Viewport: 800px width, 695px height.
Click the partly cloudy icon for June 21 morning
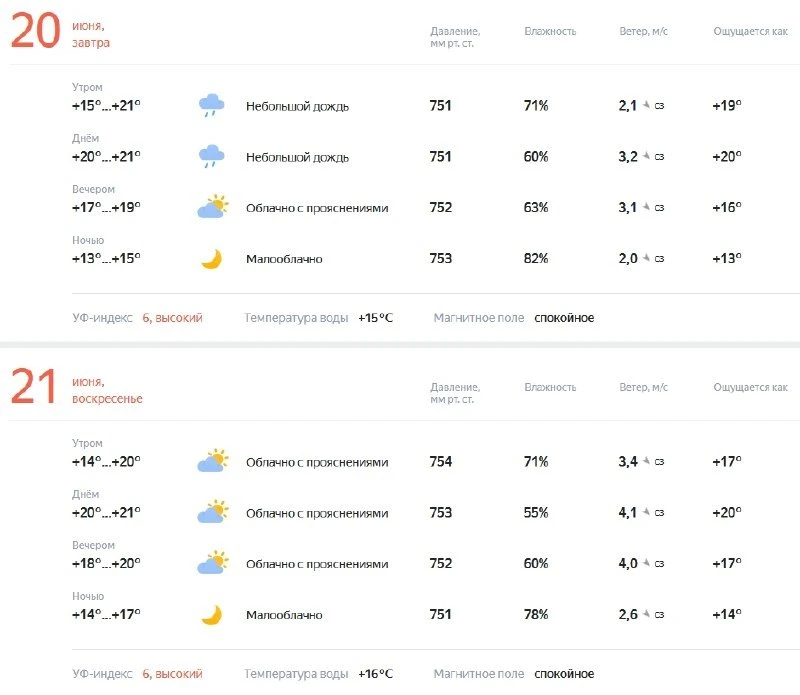click(x=213, y=461)
